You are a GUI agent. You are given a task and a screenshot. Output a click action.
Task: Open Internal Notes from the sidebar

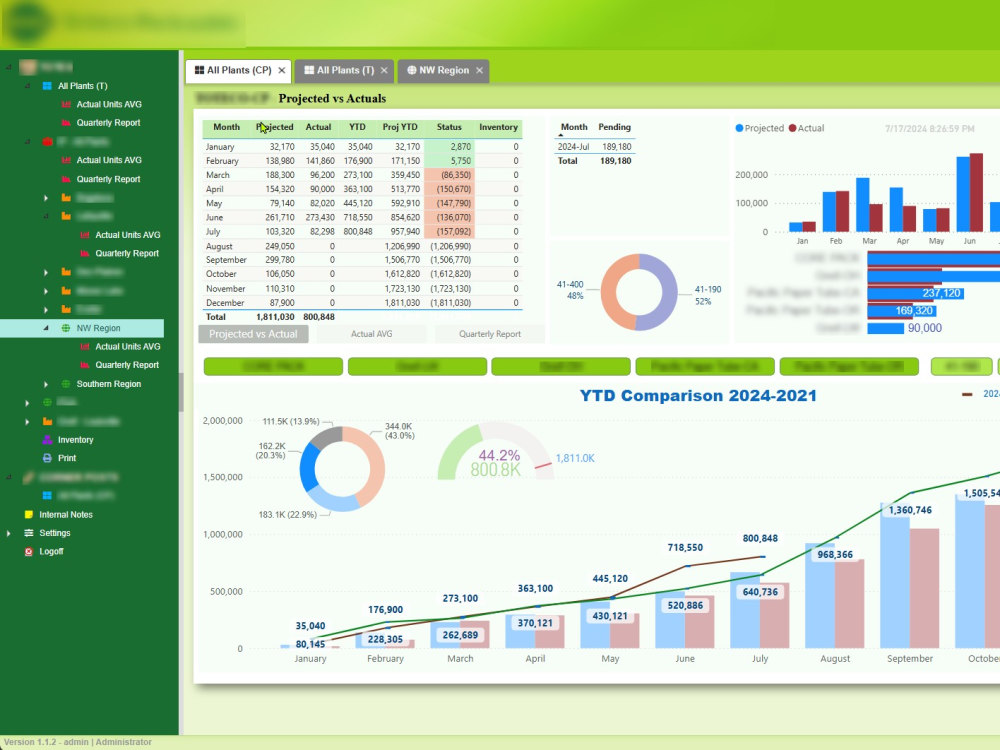coord(66,514)
